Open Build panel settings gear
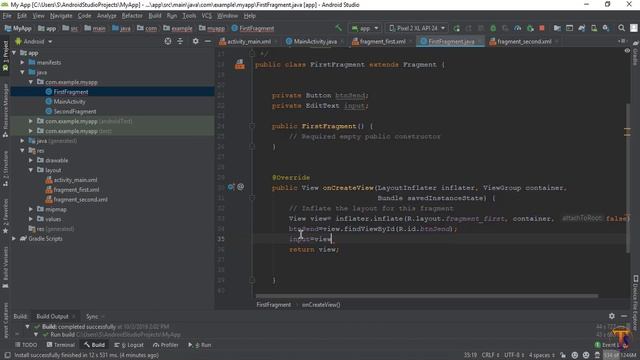640x360 pixels. [611, 316]
